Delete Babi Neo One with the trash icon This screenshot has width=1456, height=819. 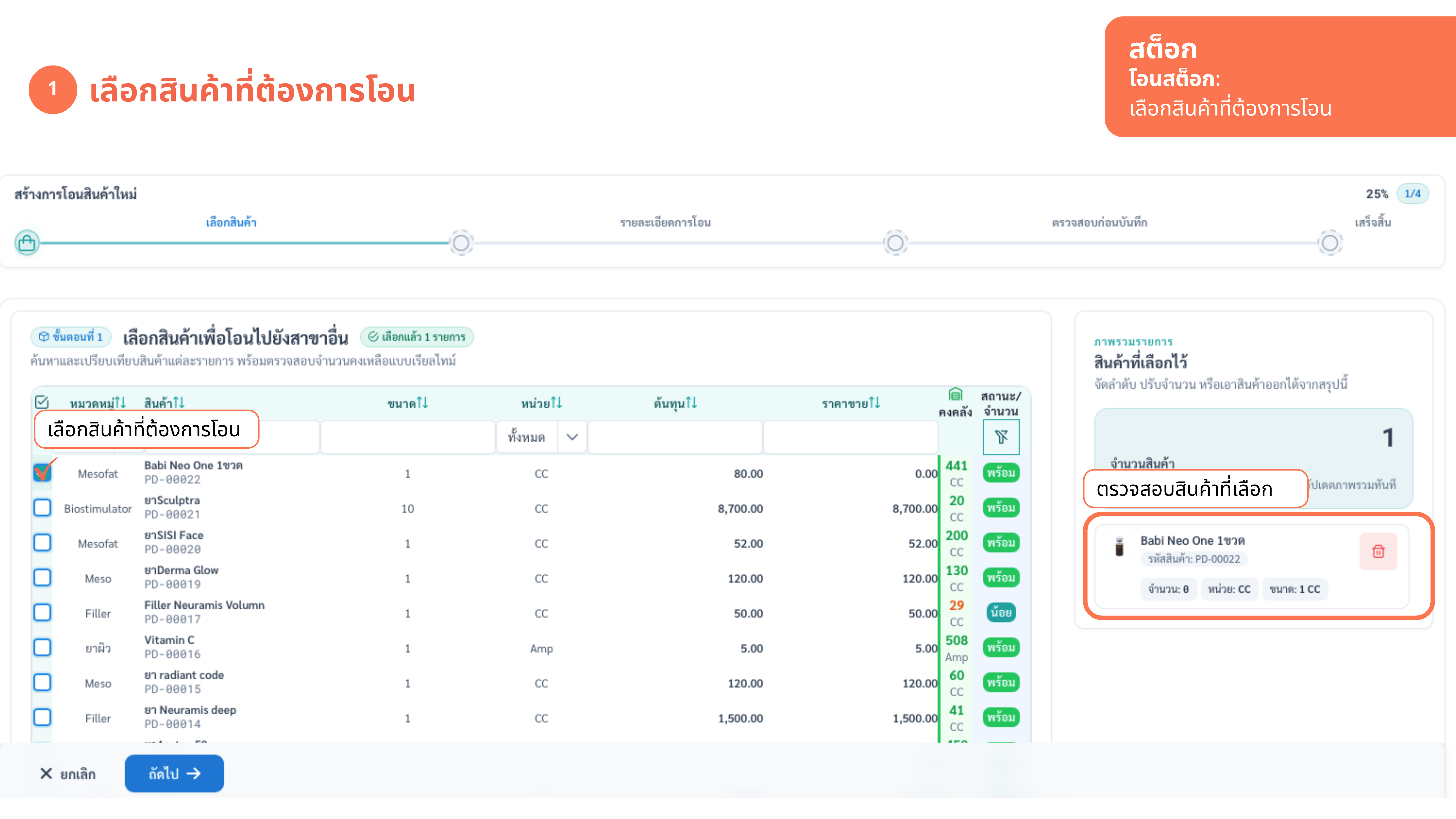(1378, 551)
